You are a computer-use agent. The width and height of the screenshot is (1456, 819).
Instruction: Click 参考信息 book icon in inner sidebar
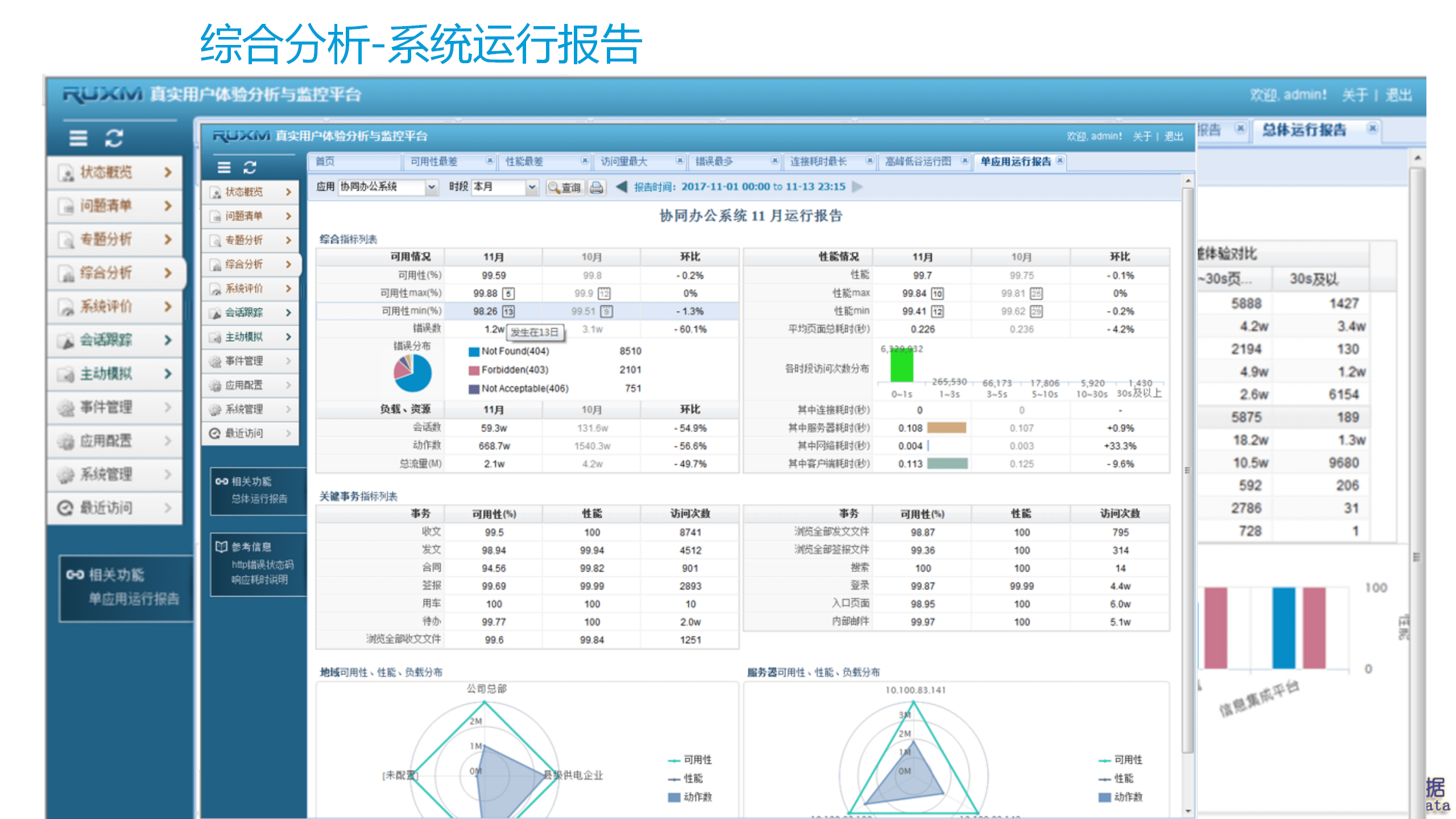(221, 547)
